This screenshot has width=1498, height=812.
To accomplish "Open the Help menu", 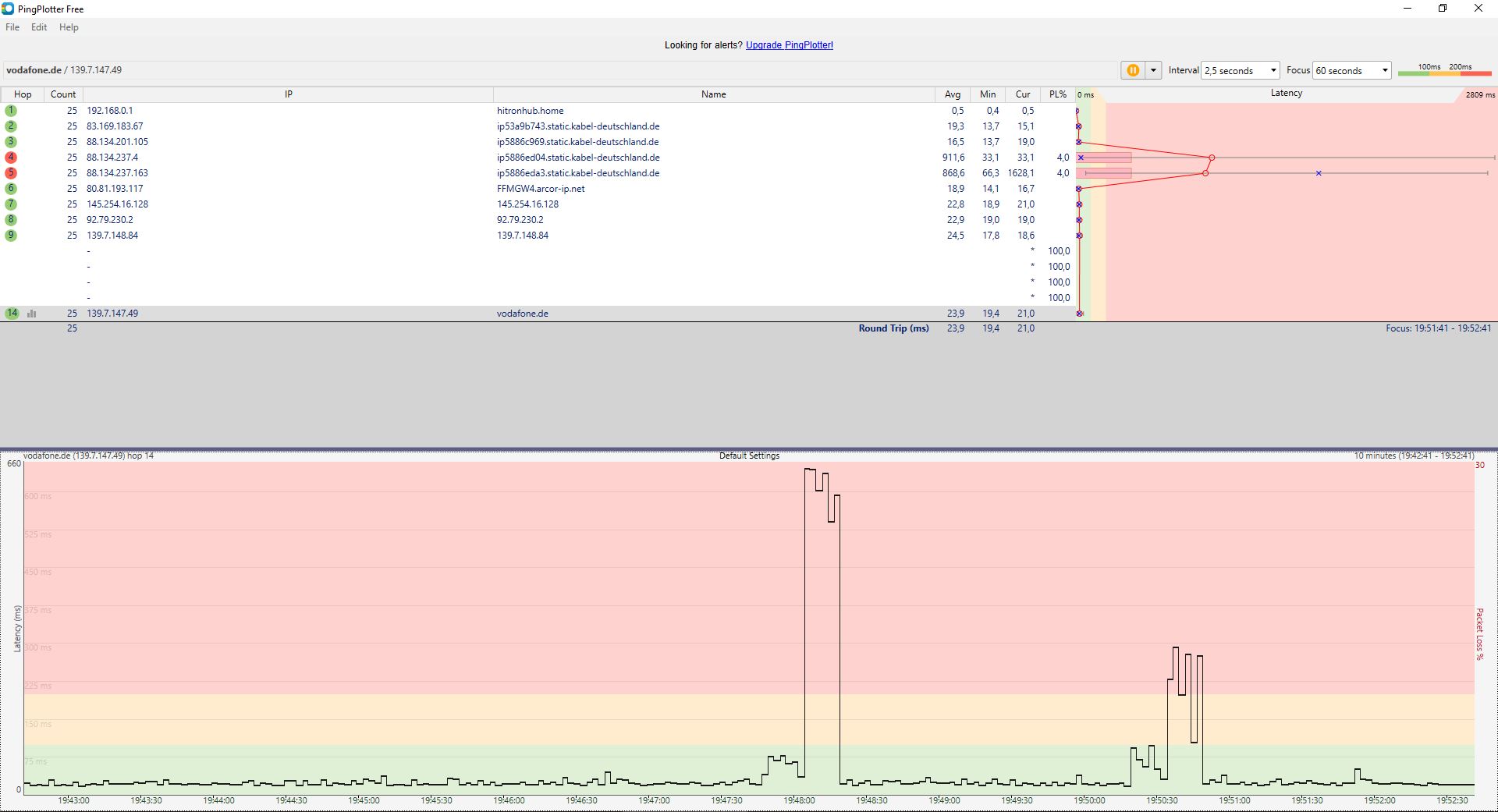I will point(69,27).
